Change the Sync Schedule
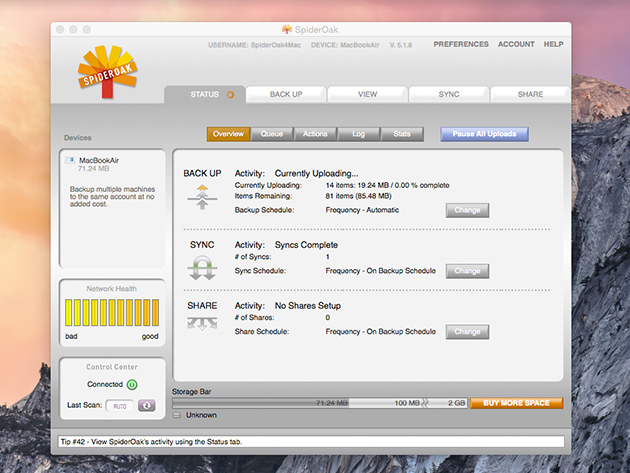The width and height of the screenshot is (630, 473). pos(467,271)
